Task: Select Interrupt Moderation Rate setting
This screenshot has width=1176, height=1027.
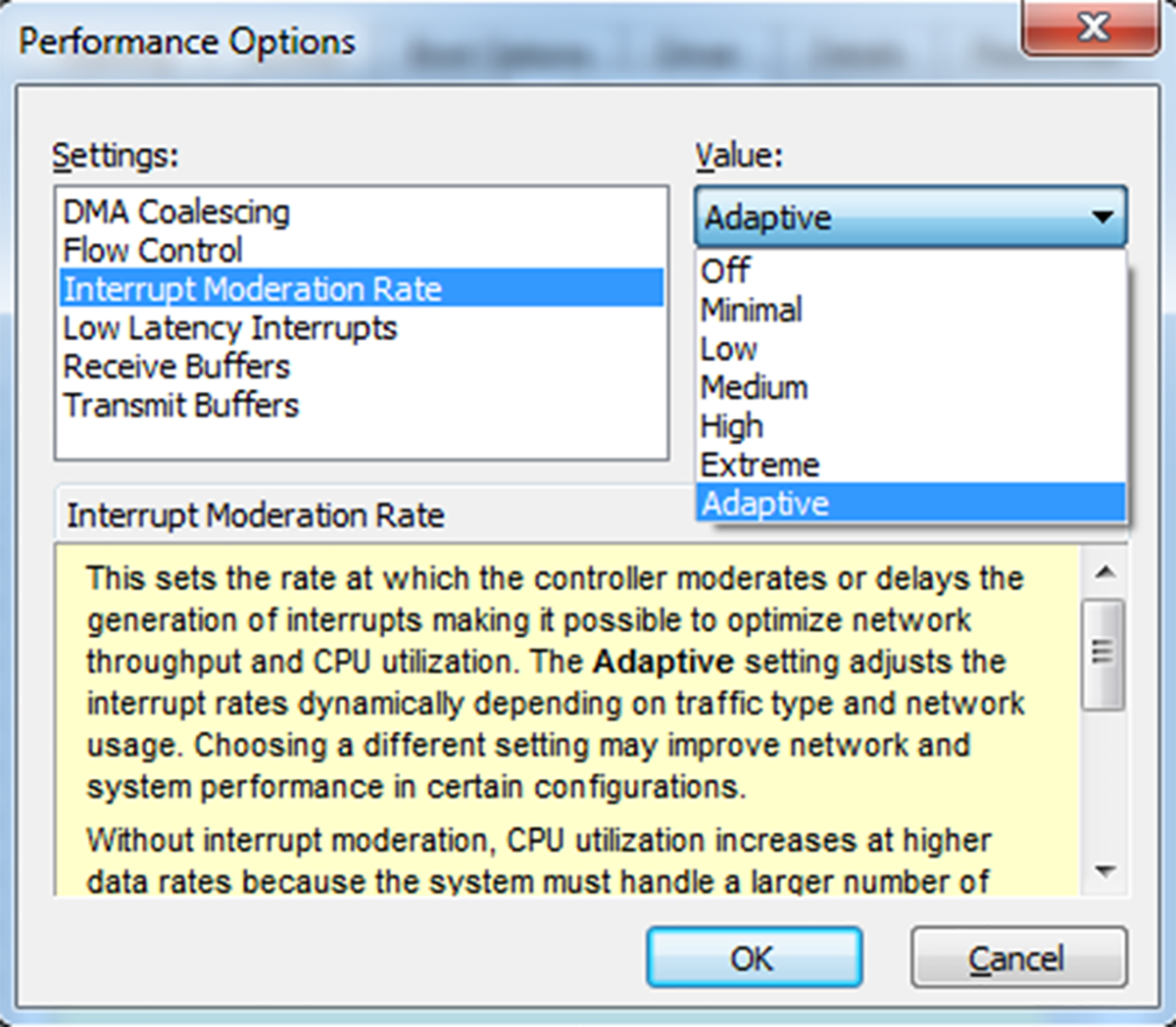Action: 362,288
